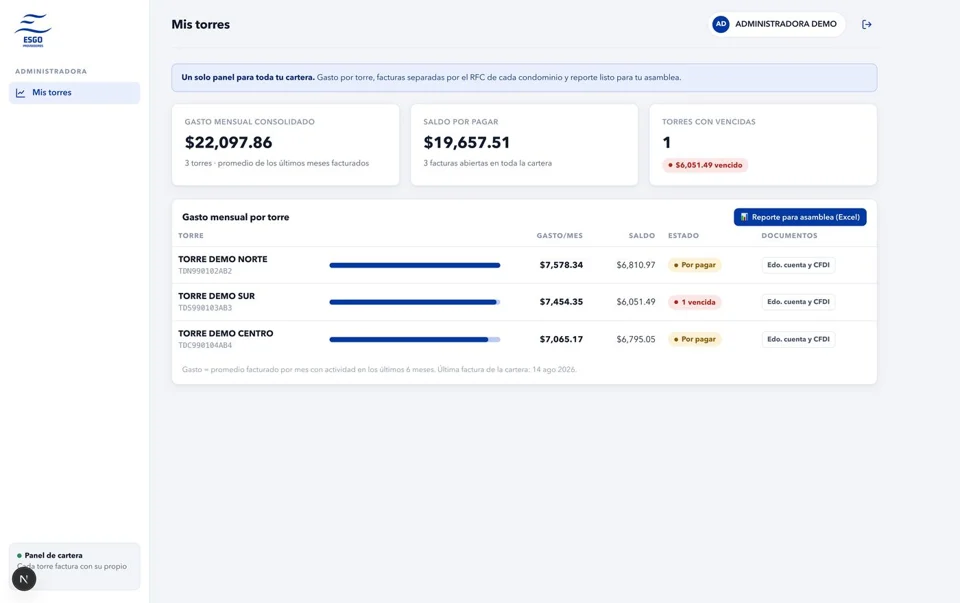The height and width of the screenshot is (603, 960).
Task: Click the Torre Demo Norte spending bar
Action: tap(414, 265)
